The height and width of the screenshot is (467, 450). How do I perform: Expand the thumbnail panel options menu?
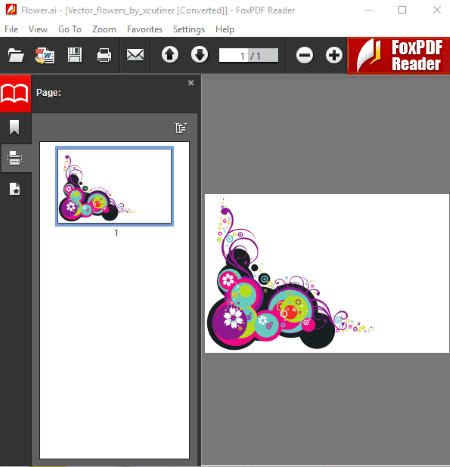(181, 128)
